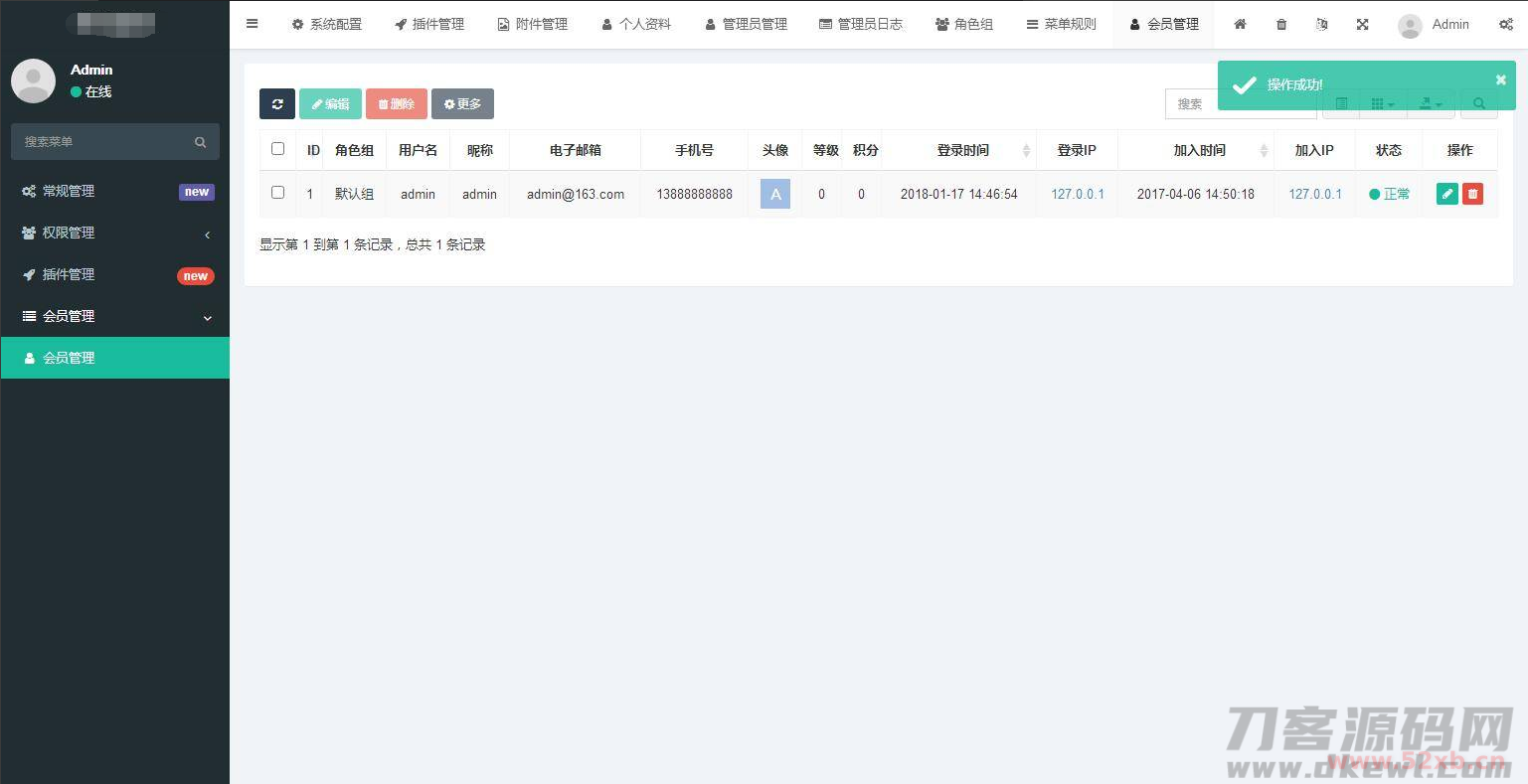
Task: Open the 系统配置 tab
Action: click(326, 25)
